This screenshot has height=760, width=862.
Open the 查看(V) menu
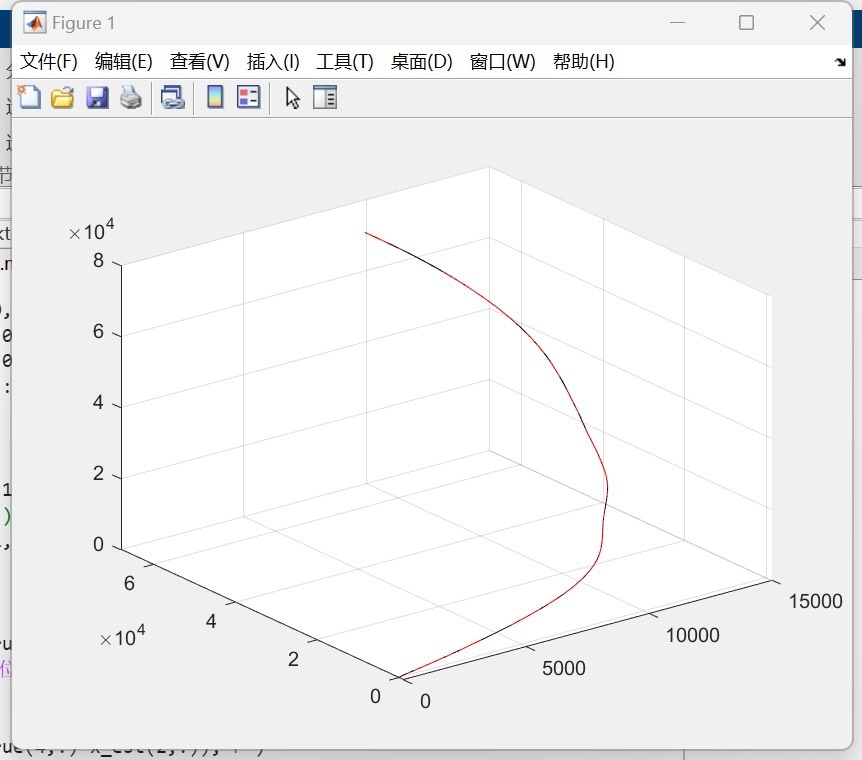pyautogui.click(x=199, y=62)
